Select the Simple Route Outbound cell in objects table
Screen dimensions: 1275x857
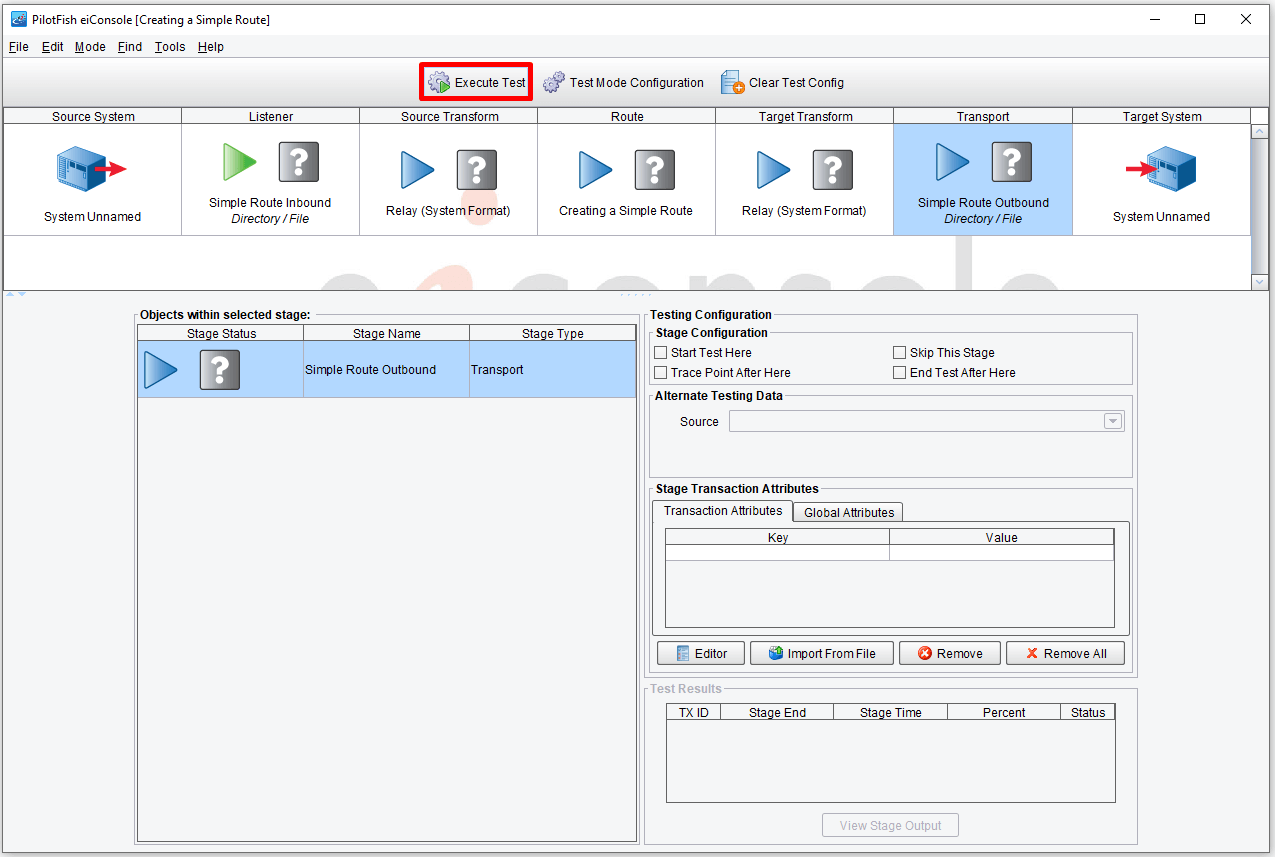click(x=386, y=370)
